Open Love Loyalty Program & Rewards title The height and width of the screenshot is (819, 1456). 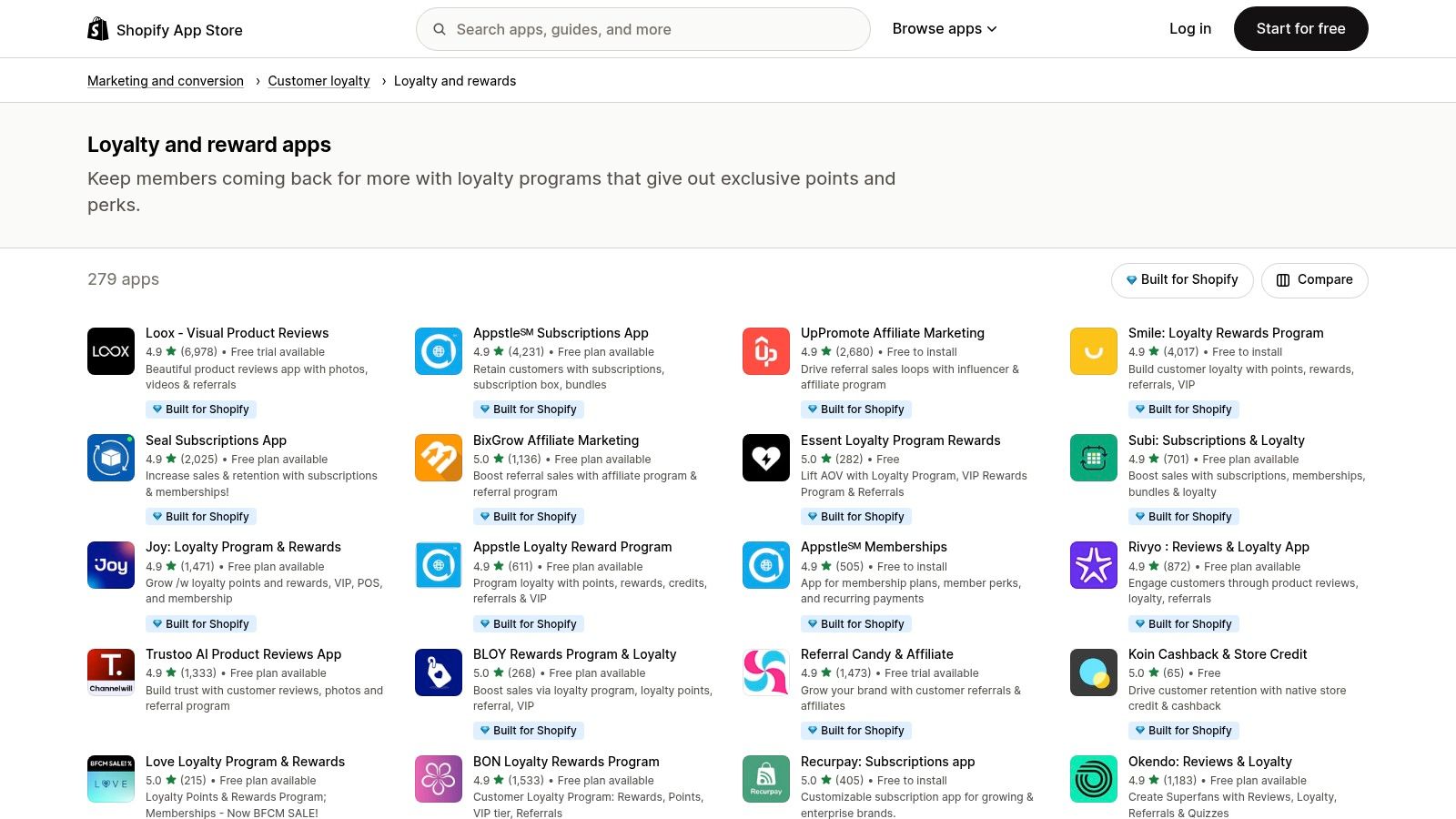coord(245,762)
